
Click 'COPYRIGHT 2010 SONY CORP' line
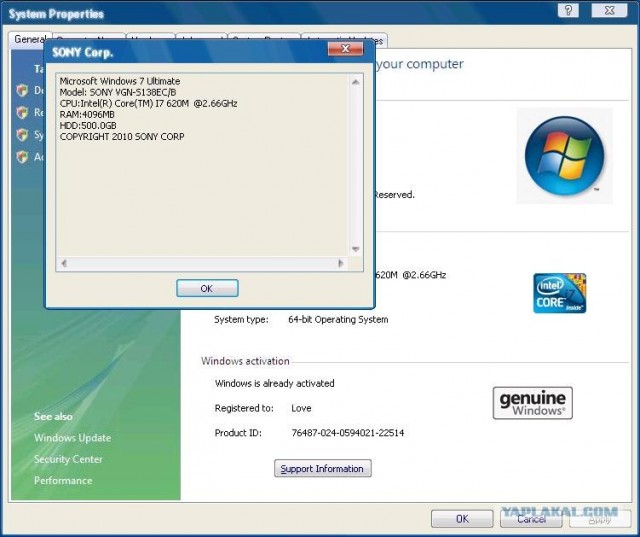tap(122, 136)
